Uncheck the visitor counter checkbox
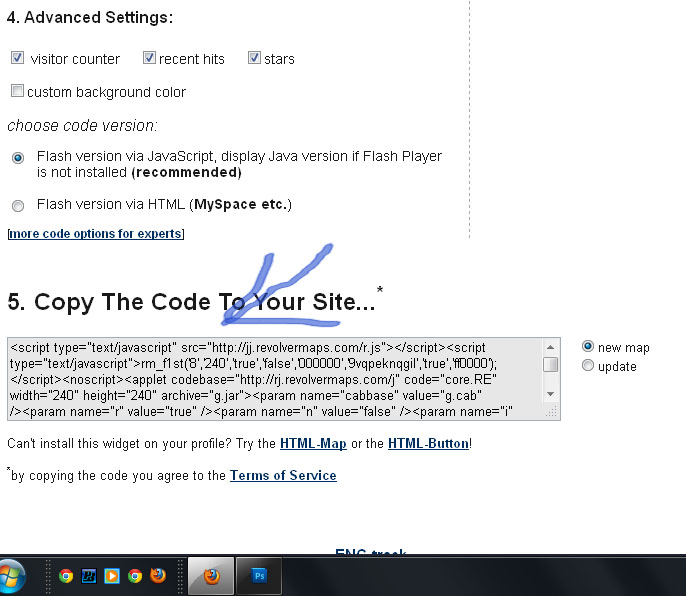Screen dimensions: 686x596 (x=18, y=58)
